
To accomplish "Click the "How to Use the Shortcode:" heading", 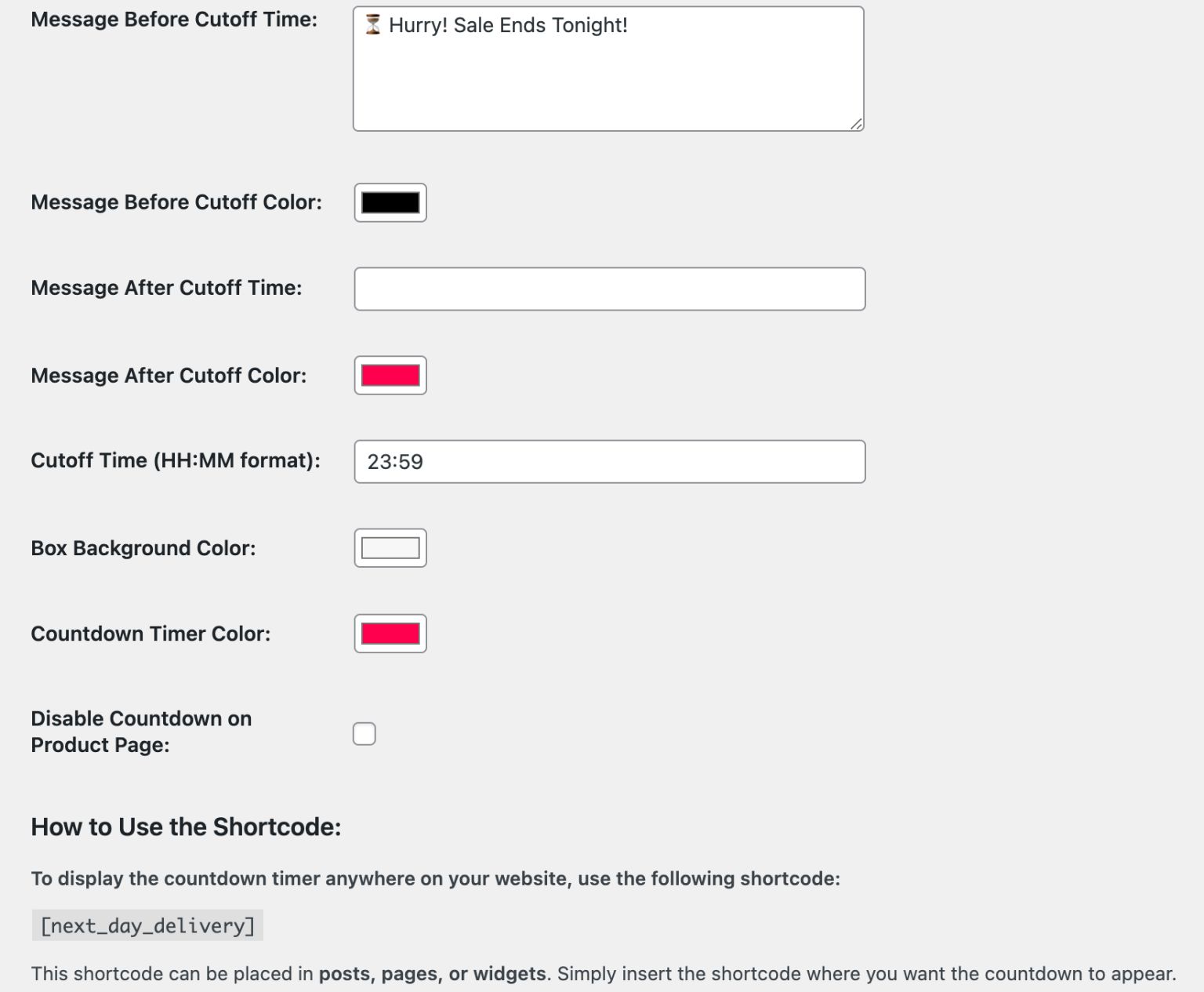I will tap(186, 827).
